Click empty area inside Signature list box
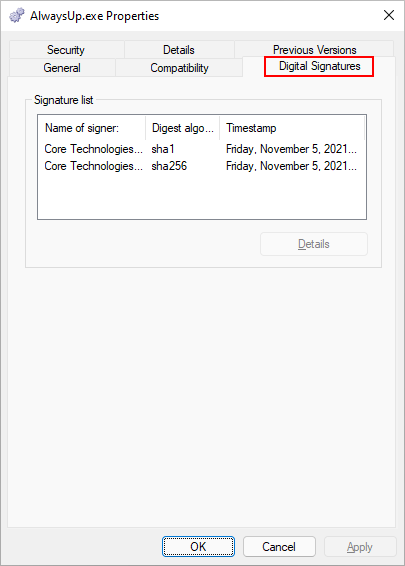Viewport: 405px width, 566px height. 201,197
